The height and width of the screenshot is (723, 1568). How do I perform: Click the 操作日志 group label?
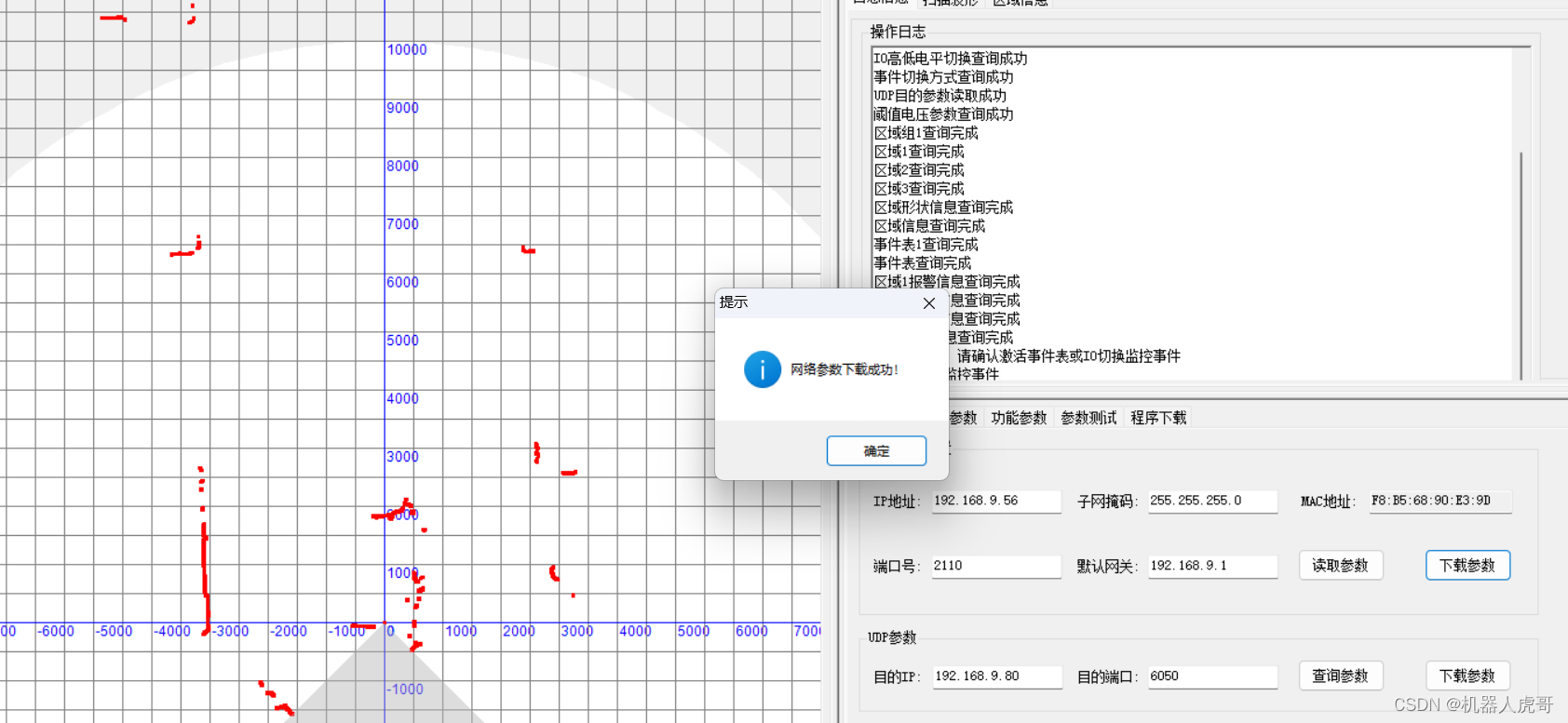(x=898, y=32)
